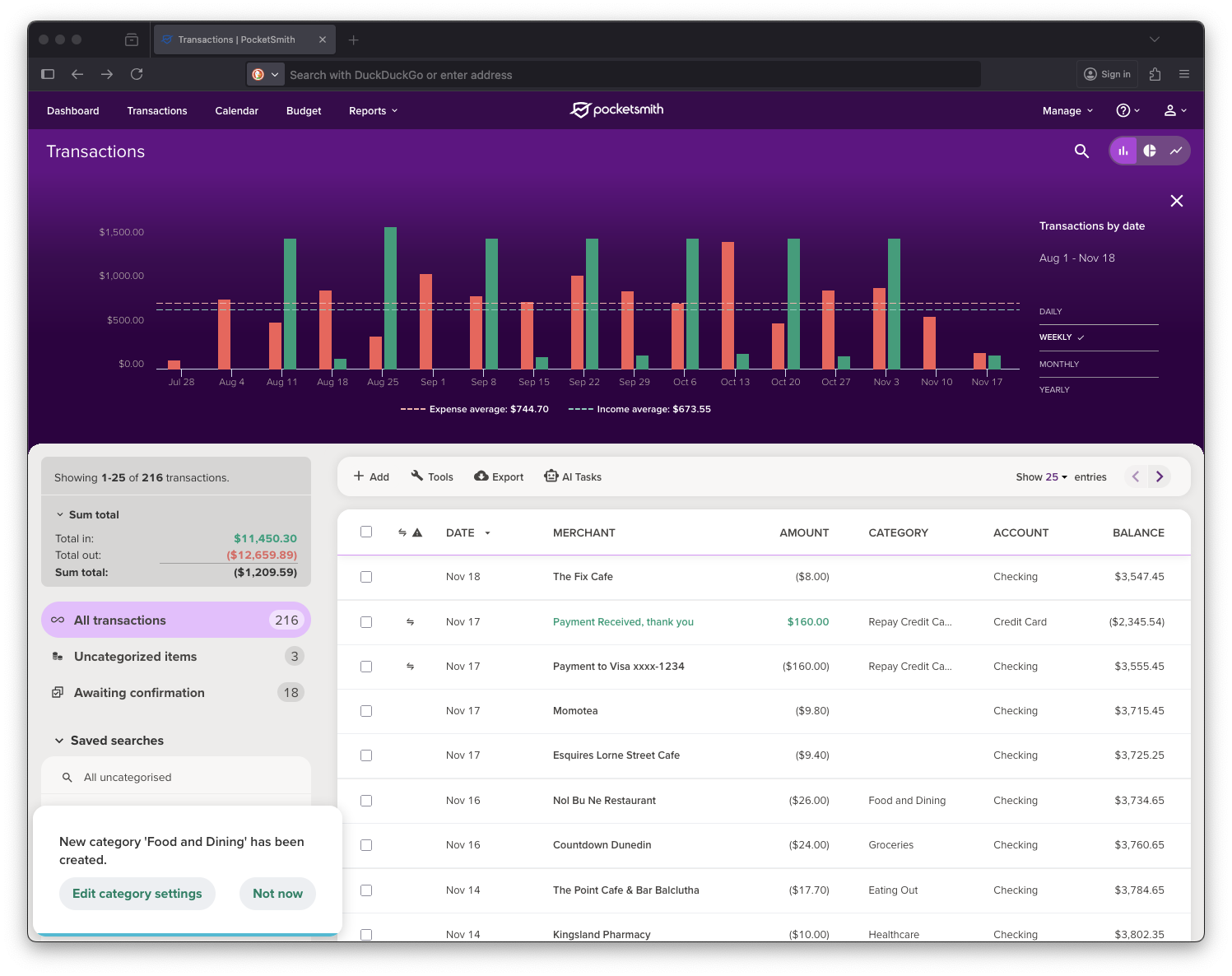Open the user profile icon menu
1232x976 pixels.
click(1174, 110)
